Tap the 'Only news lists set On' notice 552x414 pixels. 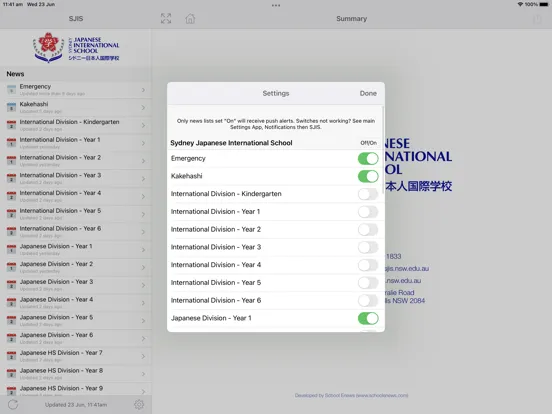pyautogui.click(x=276, y=124)
